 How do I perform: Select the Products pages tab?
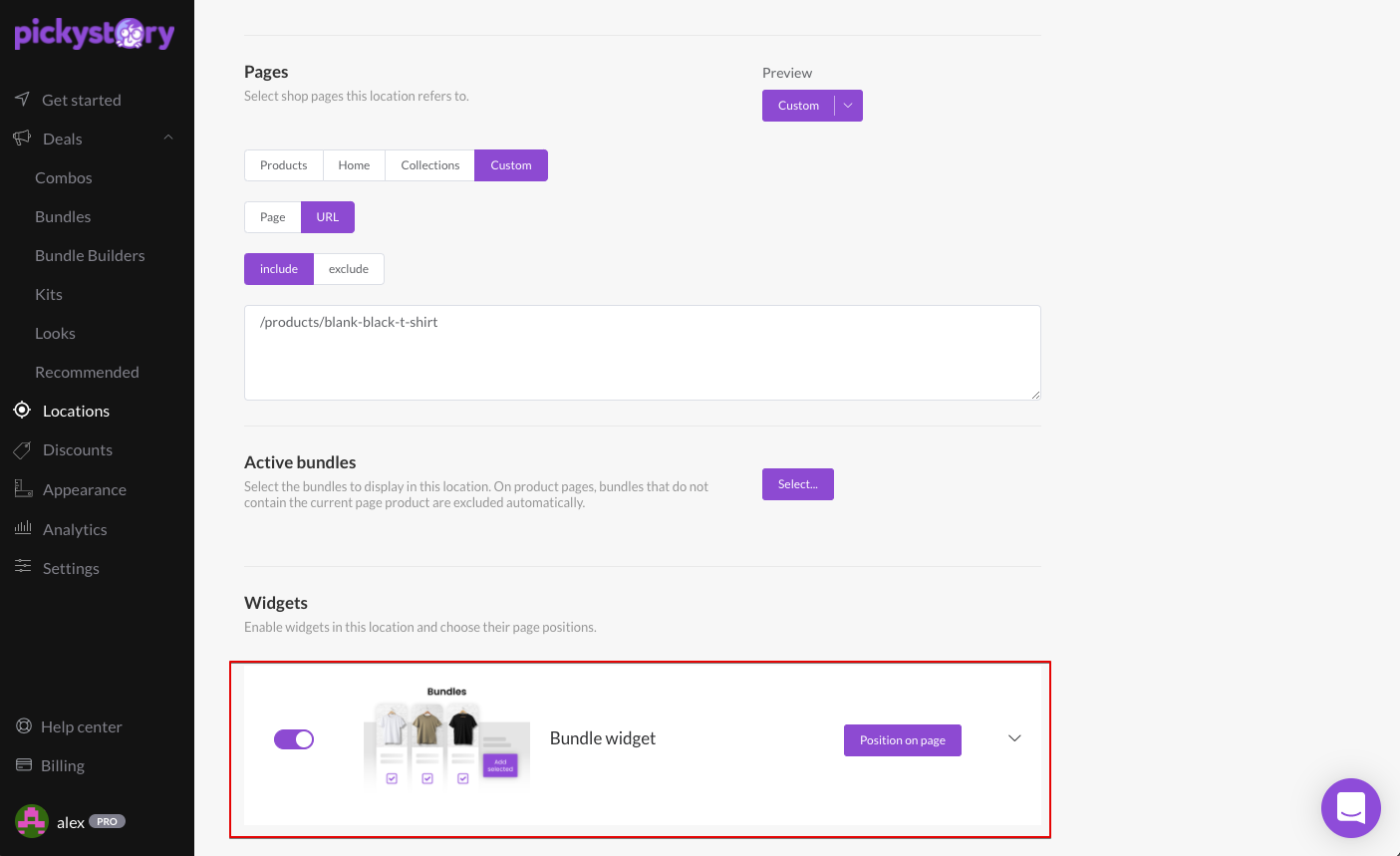[284, 165]
